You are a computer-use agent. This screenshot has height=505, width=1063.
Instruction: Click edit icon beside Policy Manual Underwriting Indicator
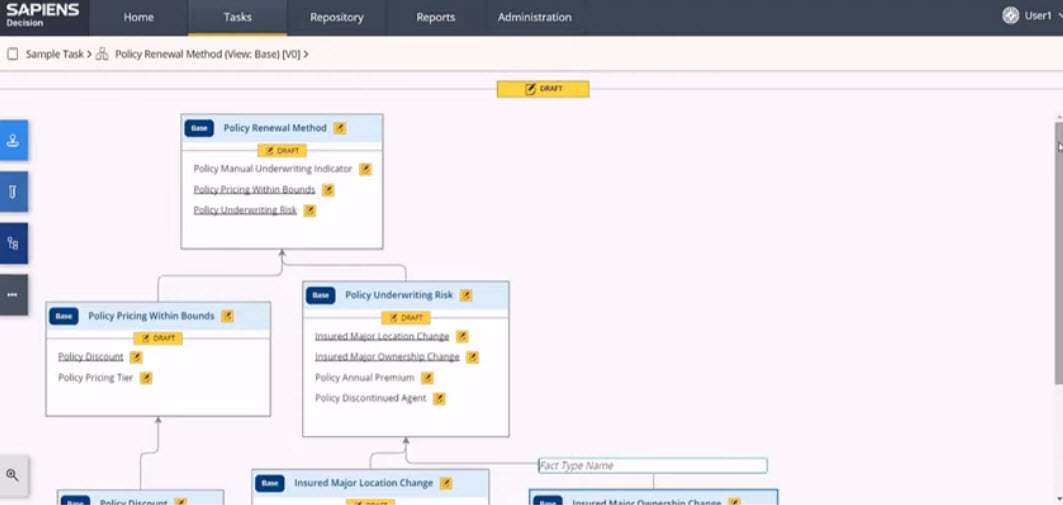click(x=365, y=169)
